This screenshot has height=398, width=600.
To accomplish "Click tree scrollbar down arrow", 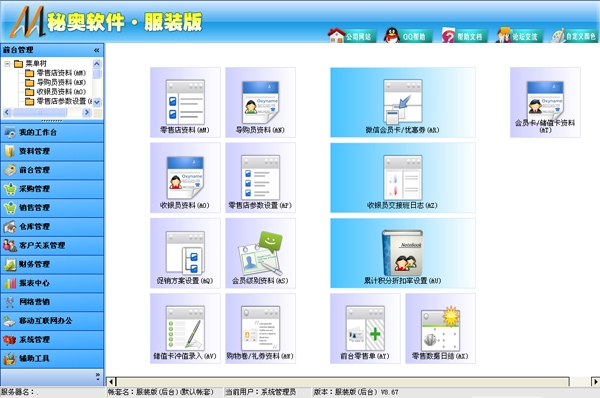I will click(97, 102).
